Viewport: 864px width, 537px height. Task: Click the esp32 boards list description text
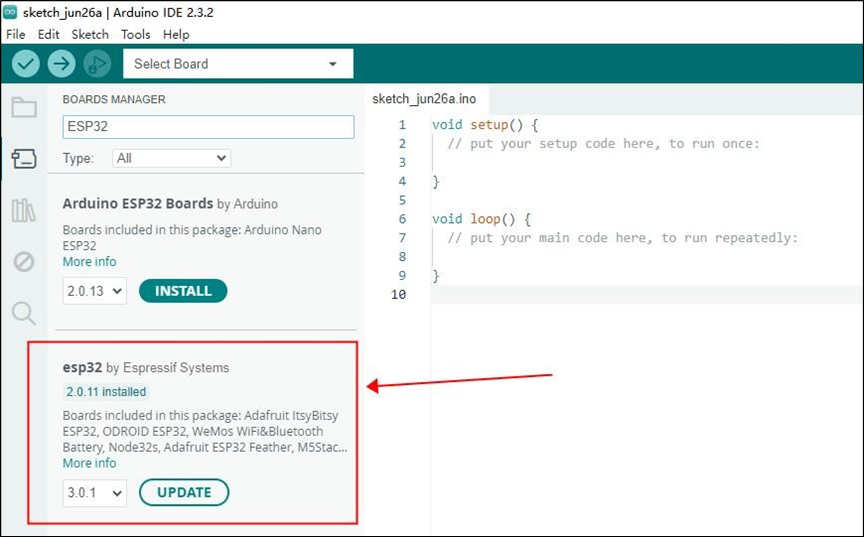tap(205, 431)
